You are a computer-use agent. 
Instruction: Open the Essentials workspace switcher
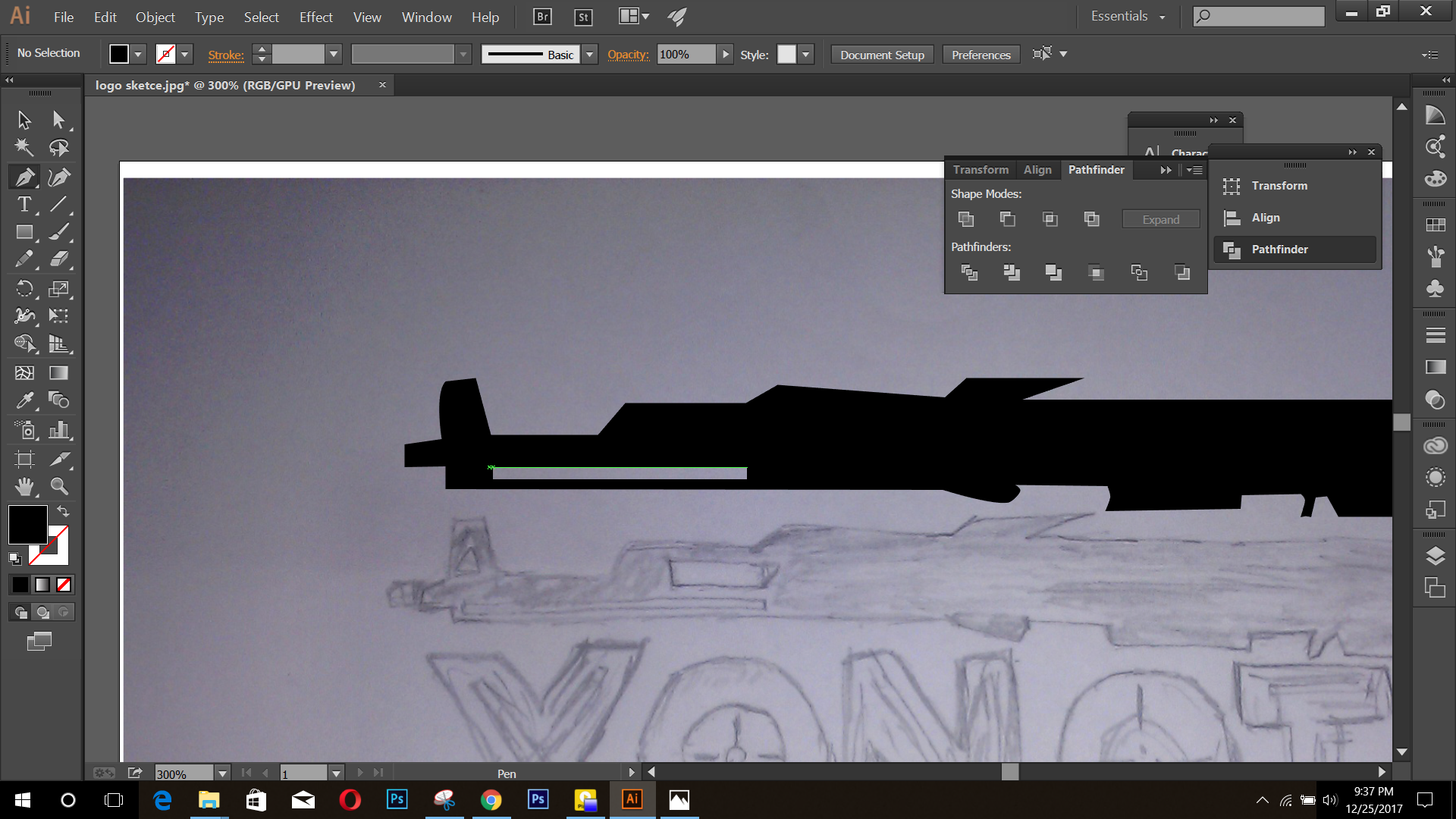click(1128, 16)
